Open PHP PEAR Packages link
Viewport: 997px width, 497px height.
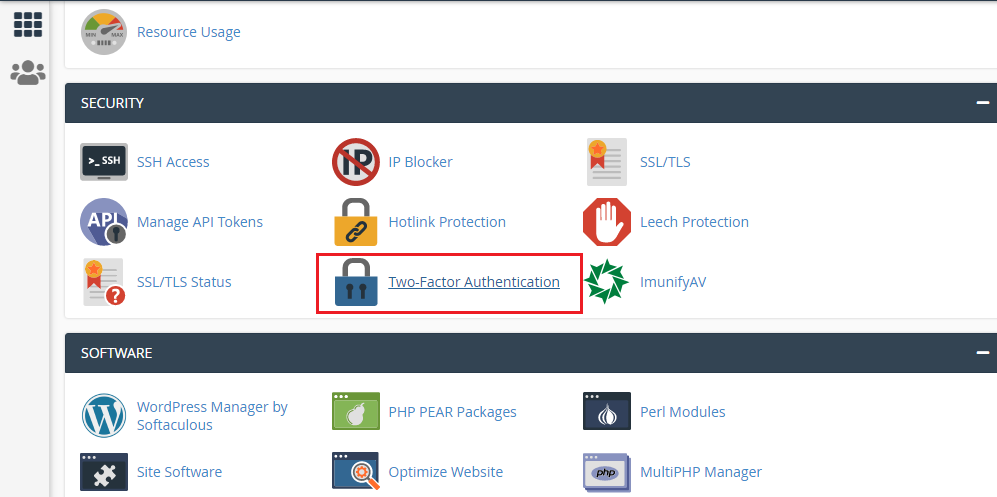[452, 412]
